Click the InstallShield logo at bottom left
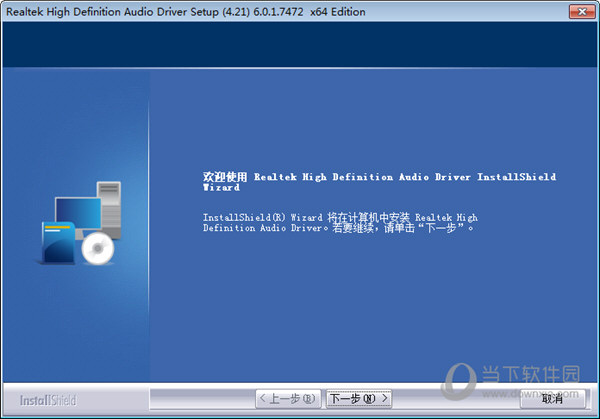This screenshot has height=419, width=600. tap(46, 400)
